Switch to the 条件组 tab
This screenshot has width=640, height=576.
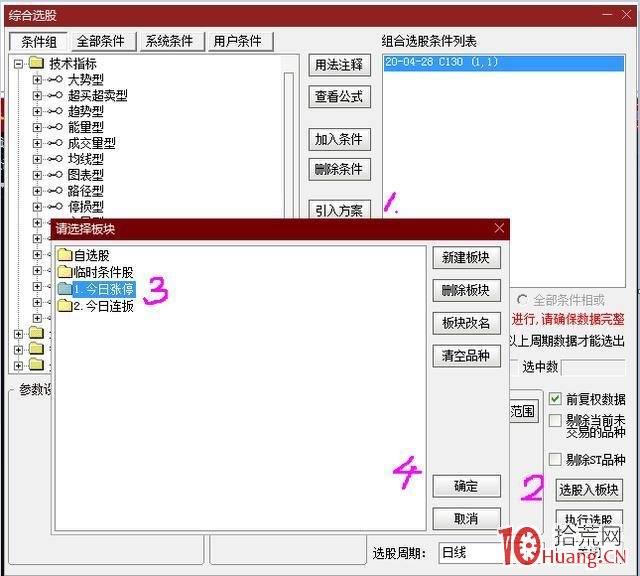point(38,42)
